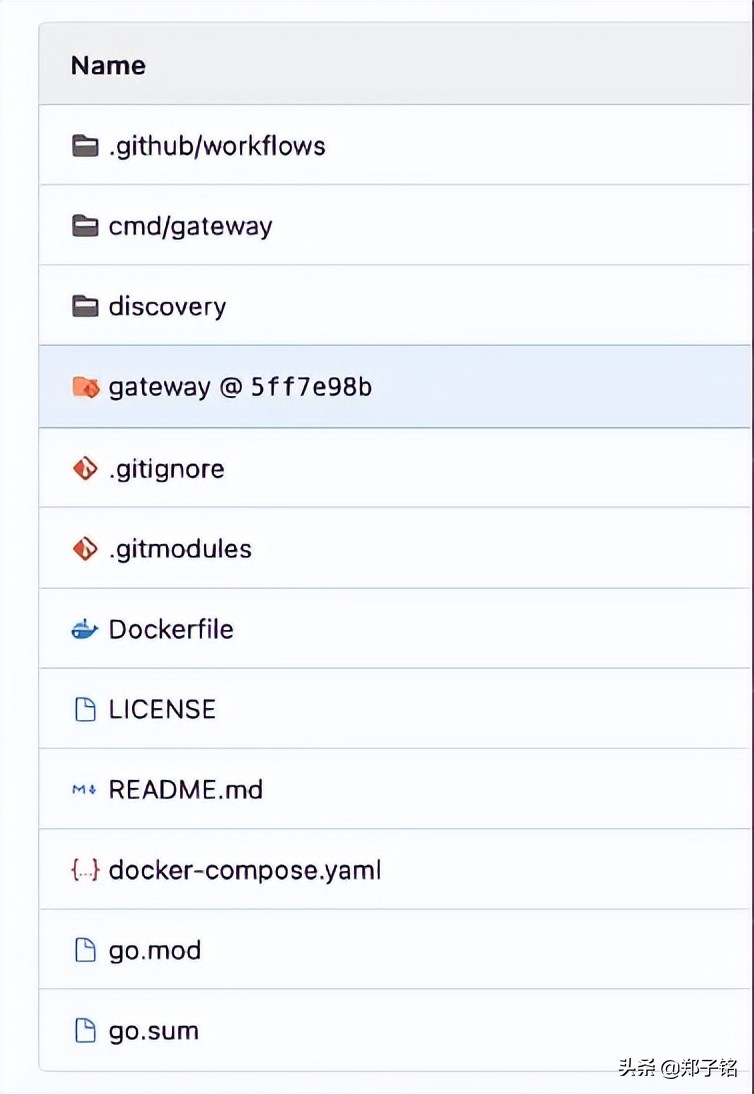Click the markdown icon beside README.md
The image size is (754, 1094).
coord(84,790)
